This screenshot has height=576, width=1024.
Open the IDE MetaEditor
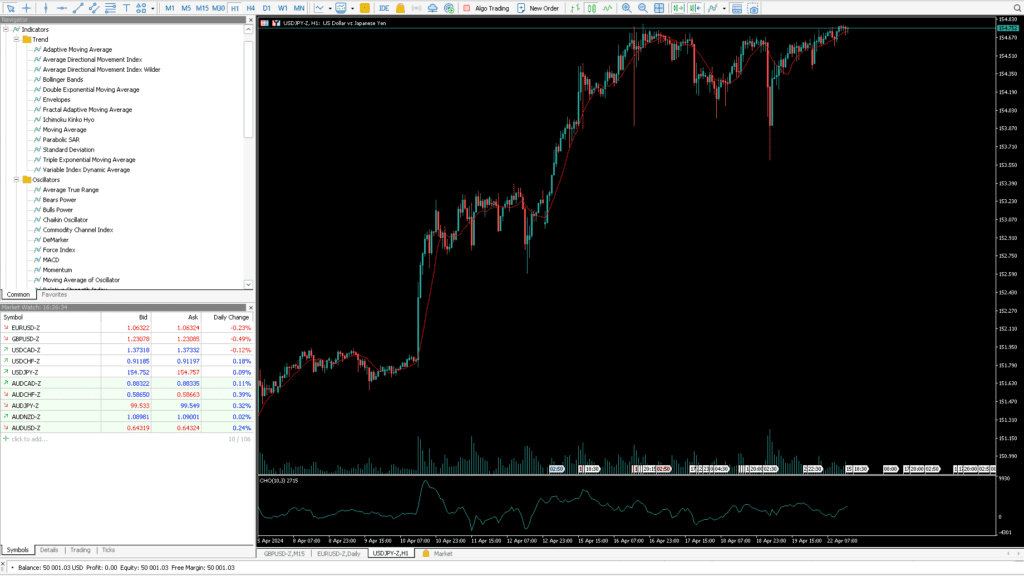(384, 8)
